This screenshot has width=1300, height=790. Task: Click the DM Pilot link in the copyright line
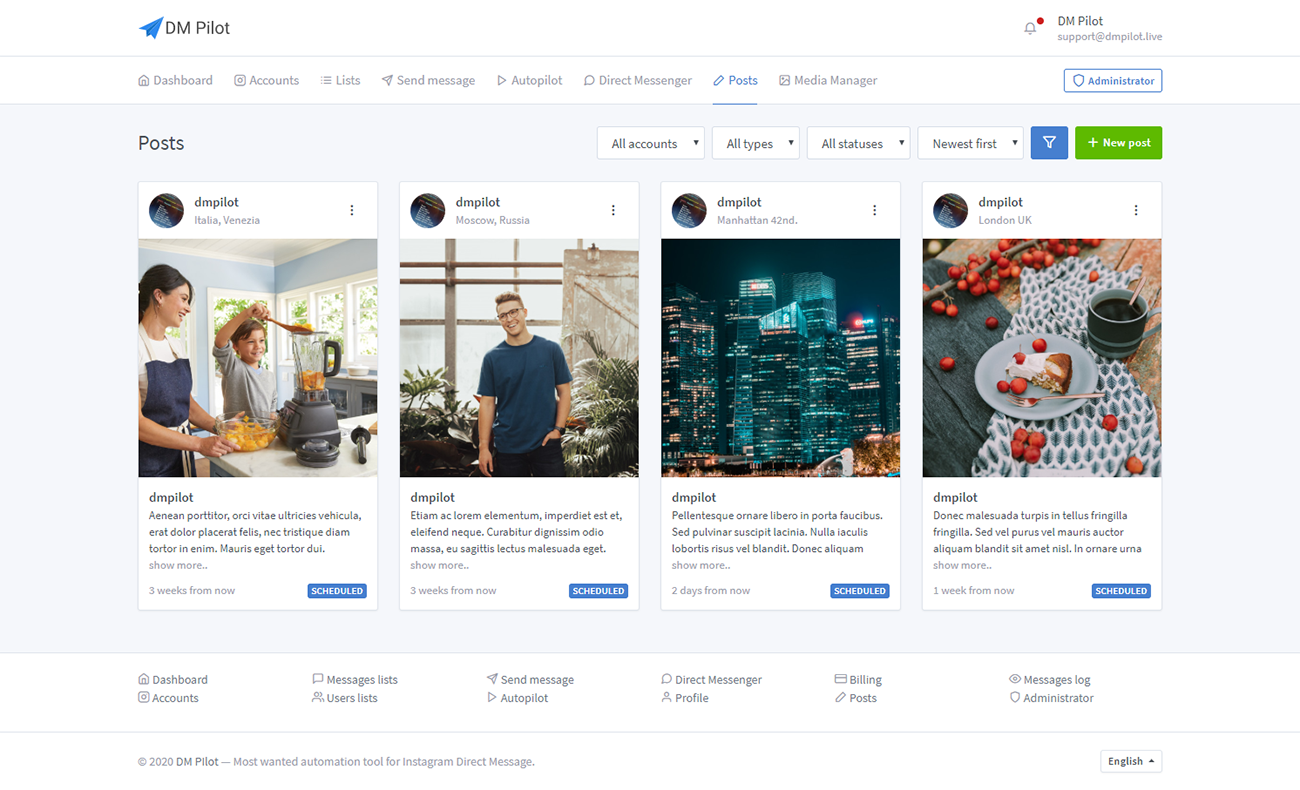coord(197,761)
